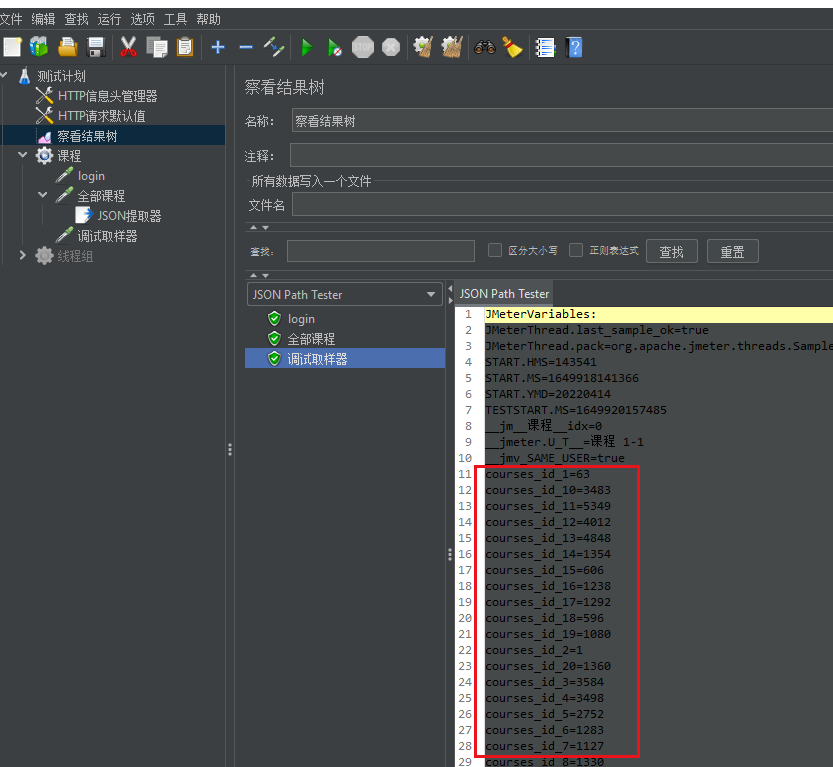Open the 选项 menu
Image resolution: width=833 pixels, height=767 pixels.
coord(142,20)
